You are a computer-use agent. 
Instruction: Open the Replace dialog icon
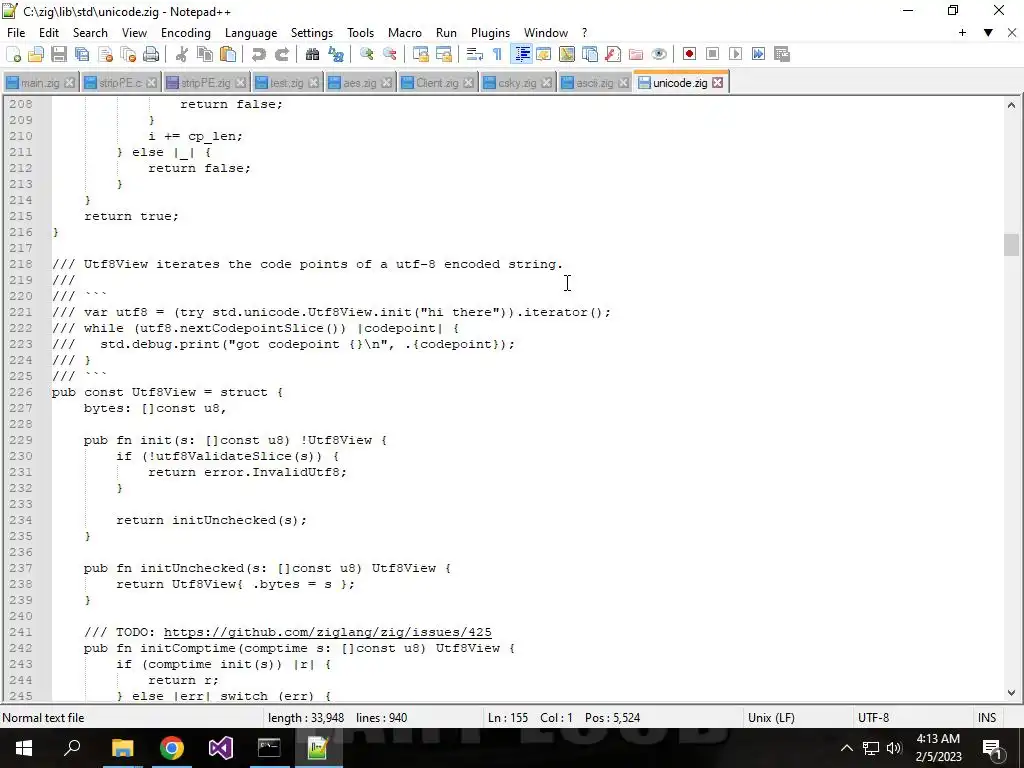(x=336, y=54)
